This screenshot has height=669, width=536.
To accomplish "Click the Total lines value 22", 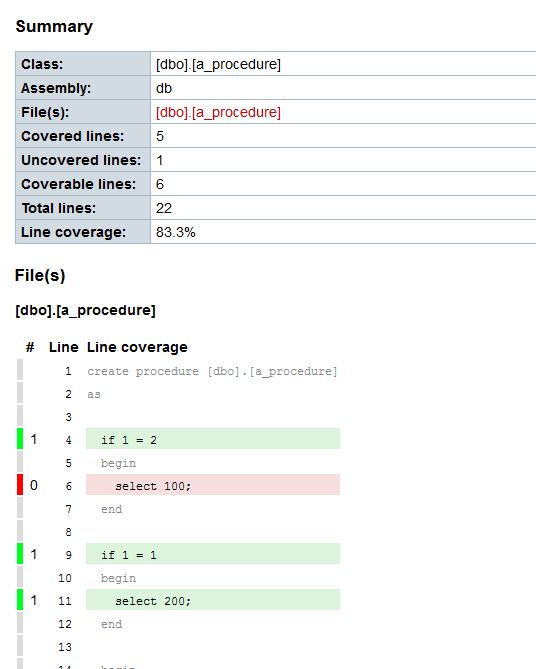I will pos(164,208).
